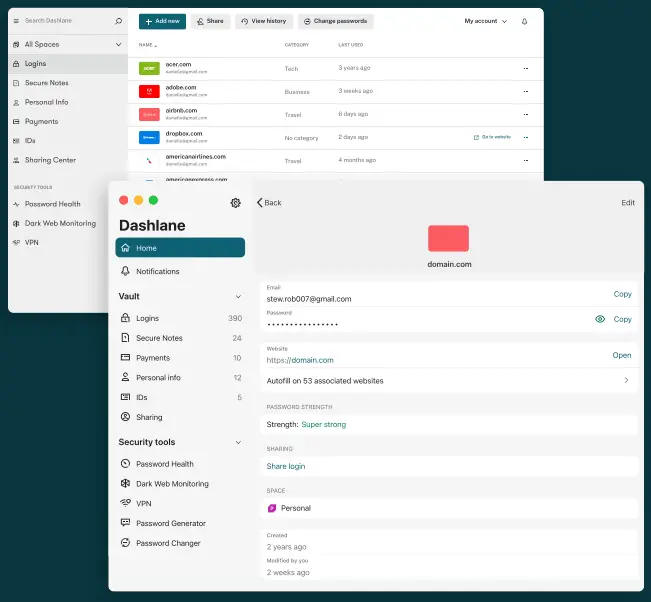
Task: Click the Sharing icon in Vault list
Action: point(125,416)
